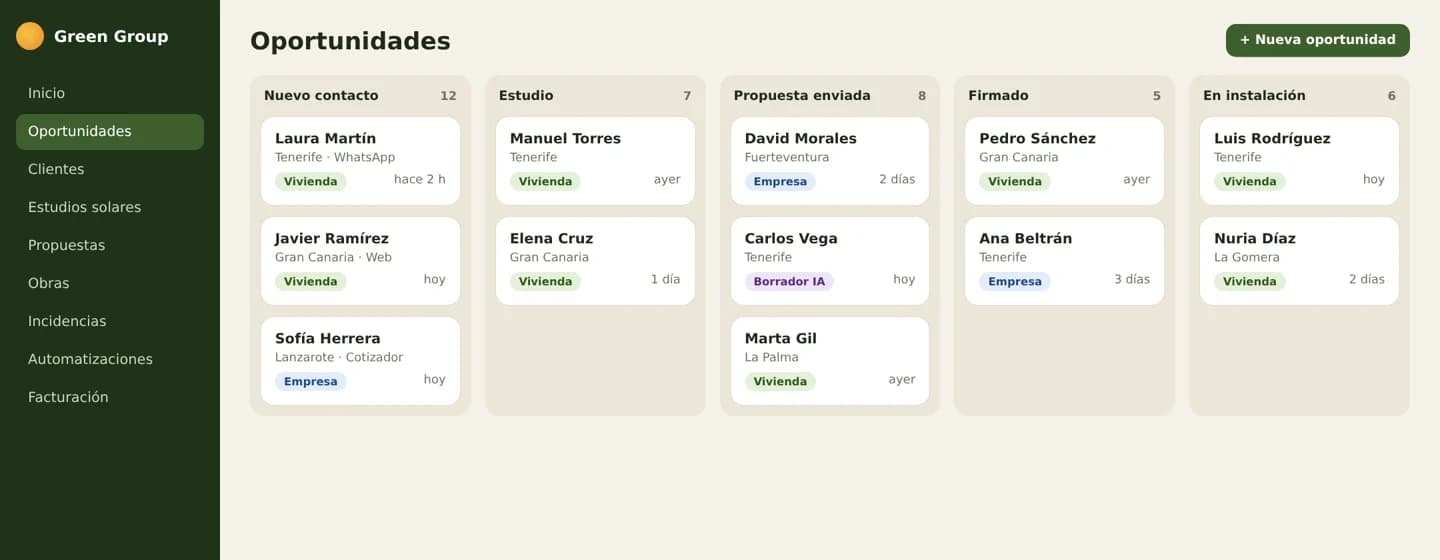Click the Borrador IA tag on Carlos Vega
Screen dimensions: 1440x560
click(x=789, y=281)
